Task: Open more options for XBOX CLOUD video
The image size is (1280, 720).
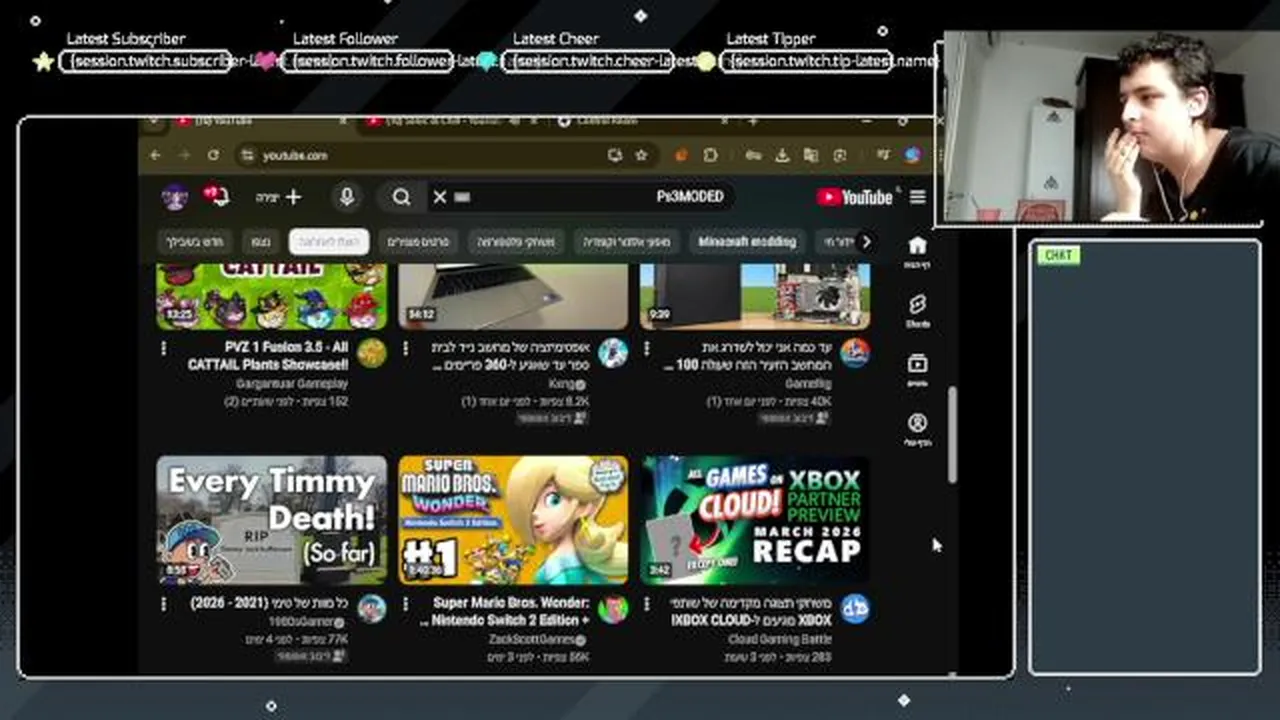Action: coord(647,604)
